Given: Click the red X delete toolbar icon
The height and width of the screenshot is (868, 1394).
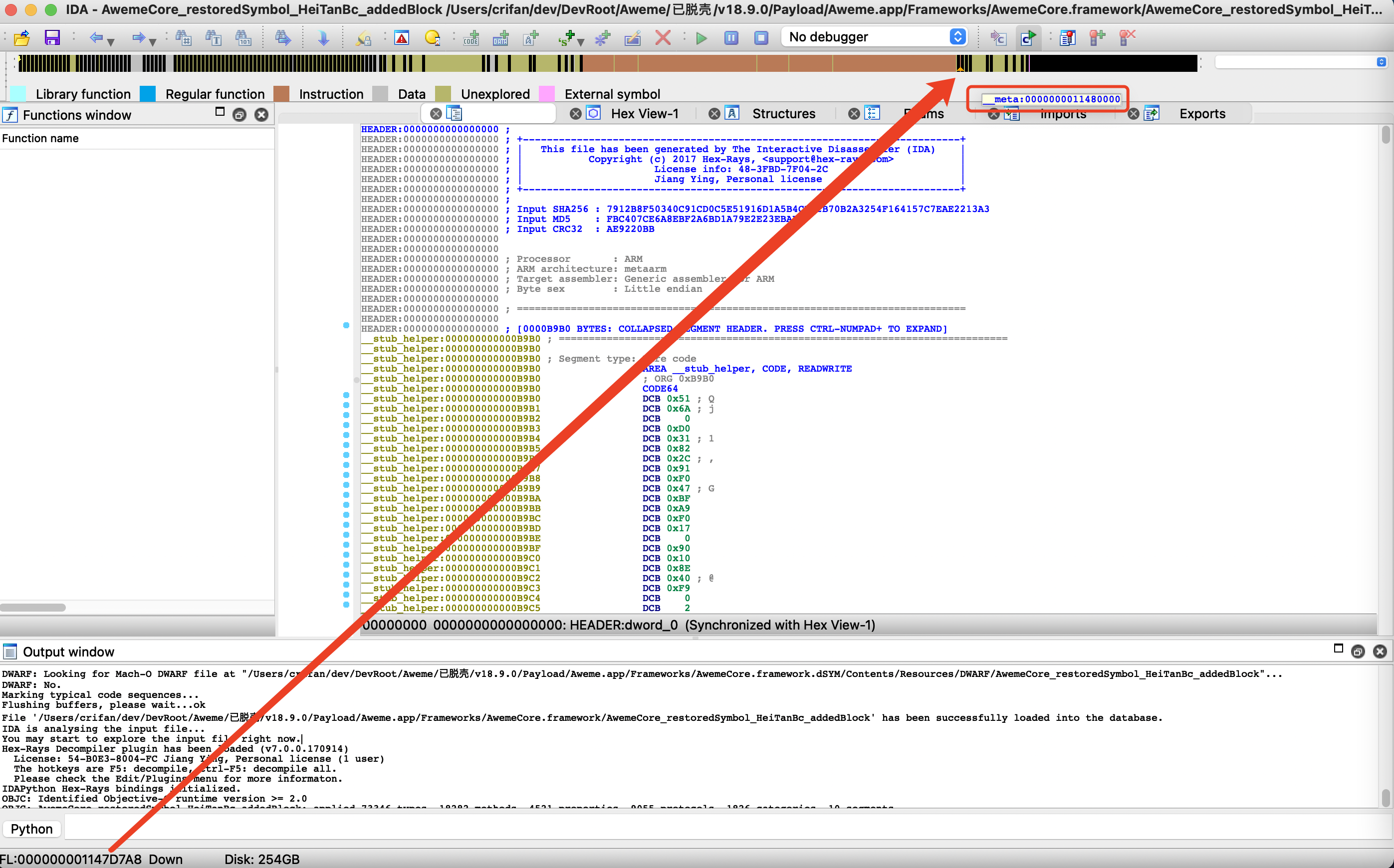Looking at the screenshot, I should pyautogui.click(x=663, y=38).
